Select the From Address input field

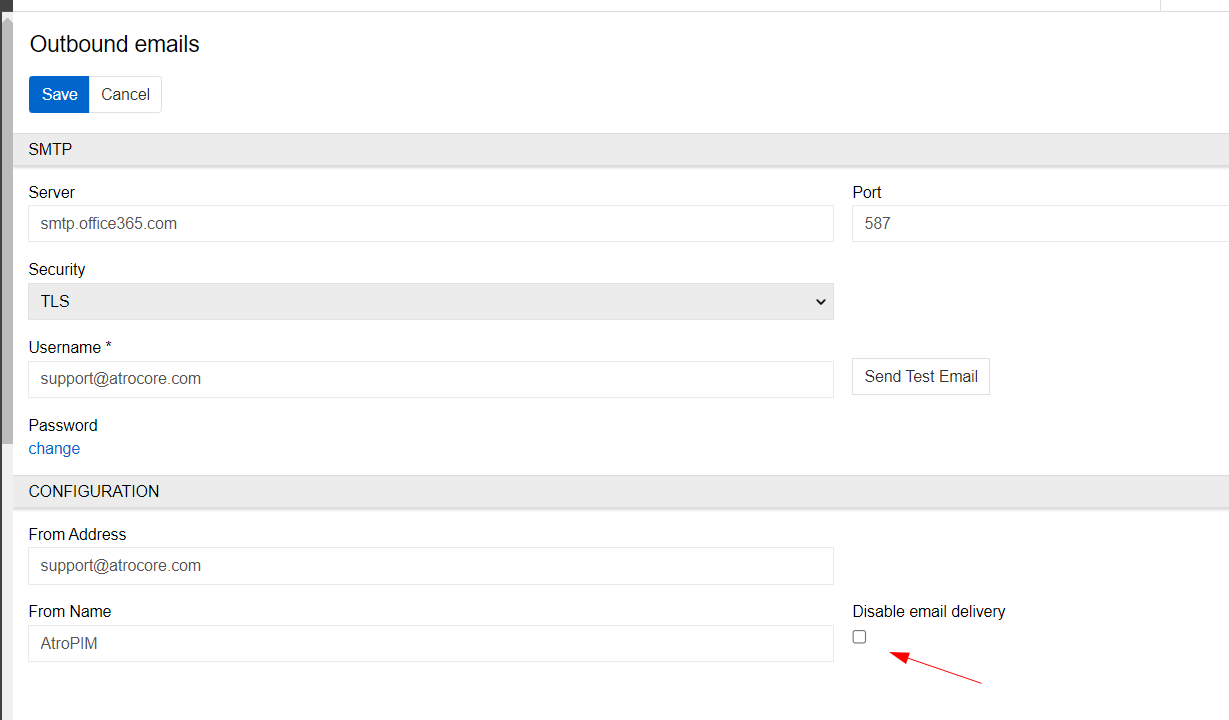(x=430, y=566)
